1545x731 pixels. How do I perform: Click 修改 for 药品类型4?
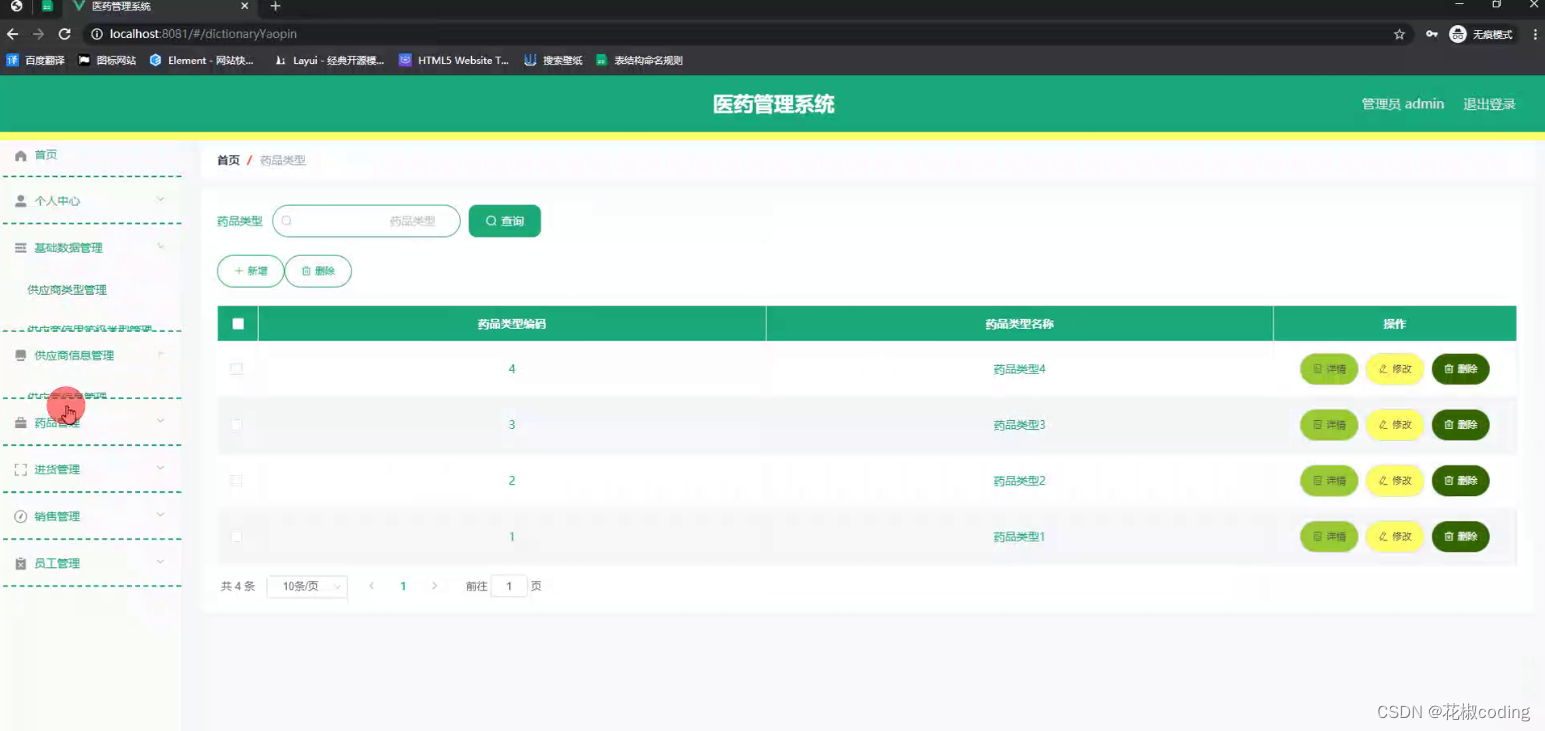pos(1395,369)
